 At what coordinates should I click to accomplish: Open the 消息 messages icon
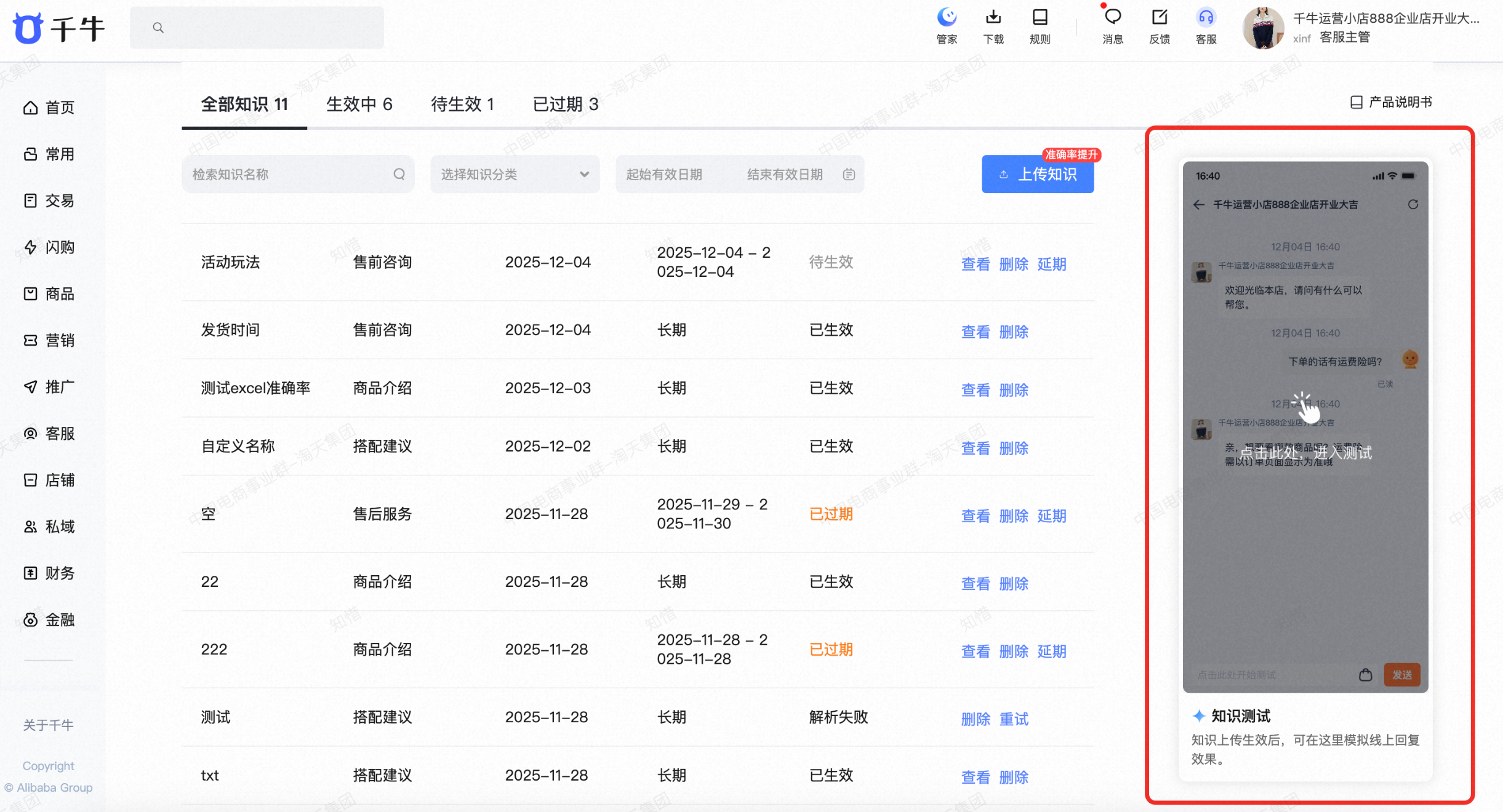(x=1113, y=26)
